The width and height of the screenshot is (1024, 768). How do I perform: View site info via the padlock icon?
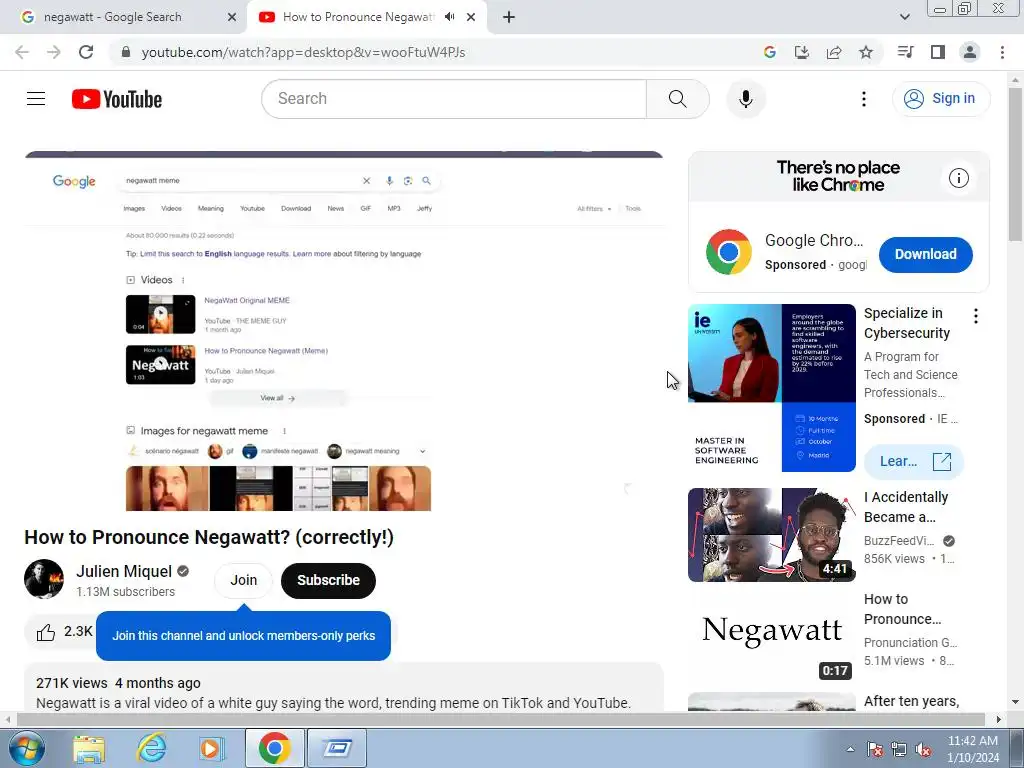point(126,52)
